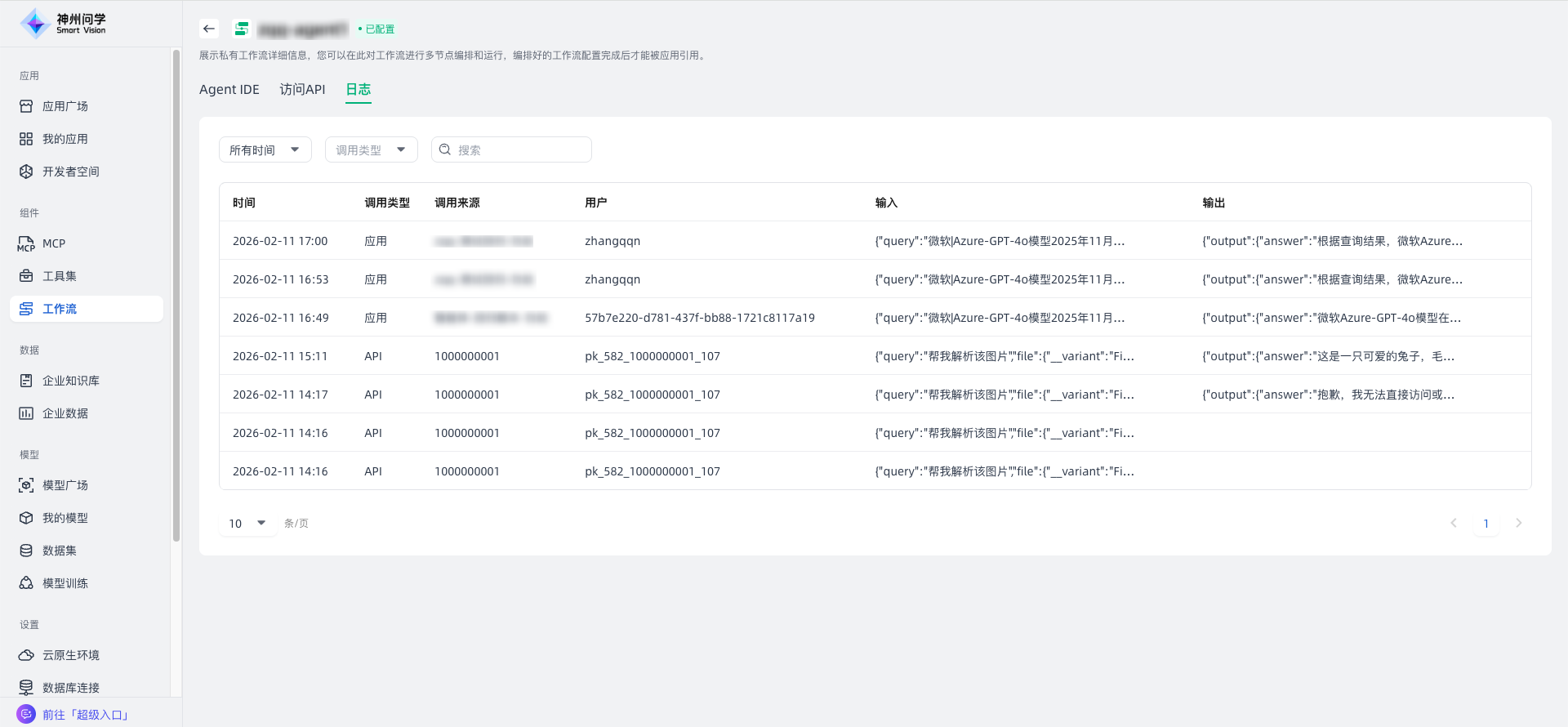The height and width of the screenshot is (727, 1568).
Task: Click the next page arrow
Action: [1518, 523]
